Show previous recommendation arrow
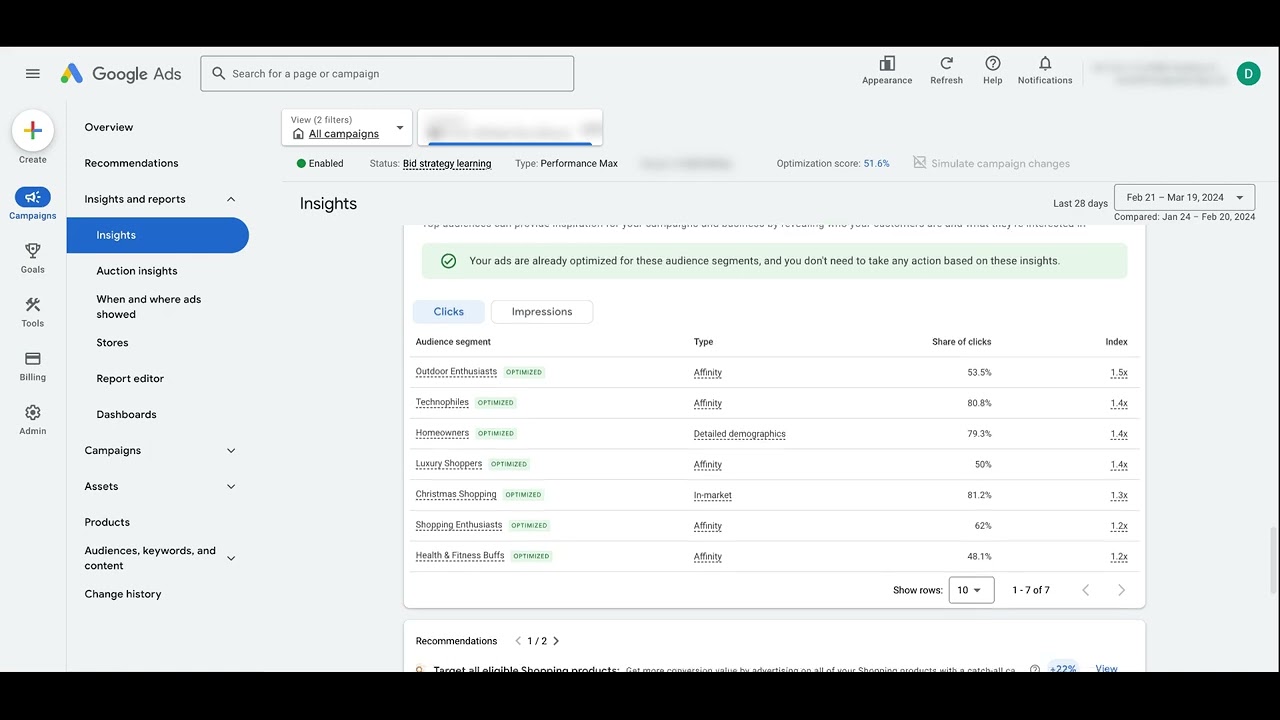 [518, 641]
